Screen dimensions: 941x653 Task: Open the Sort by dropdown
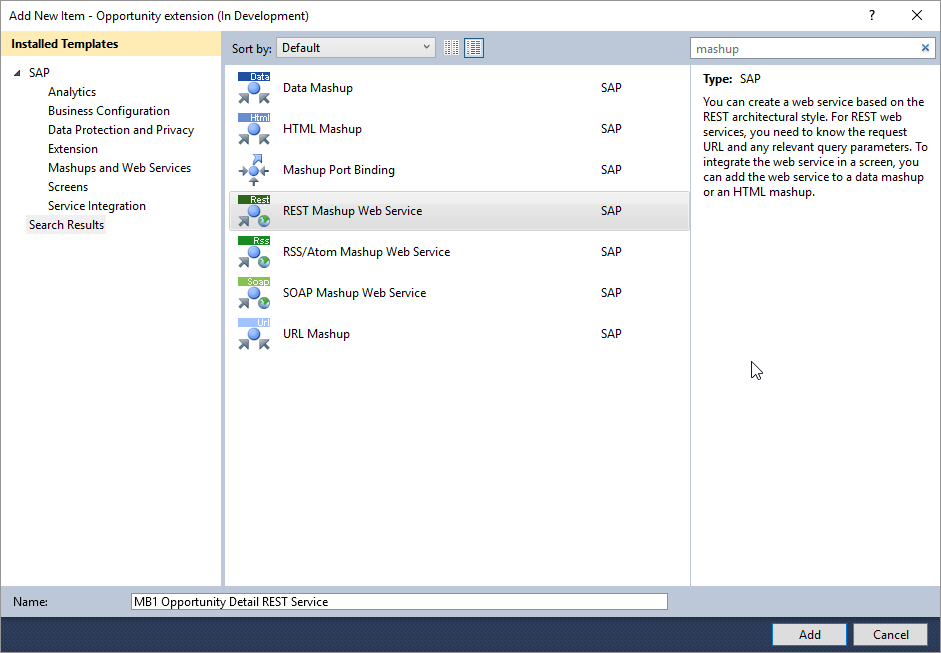356,48
